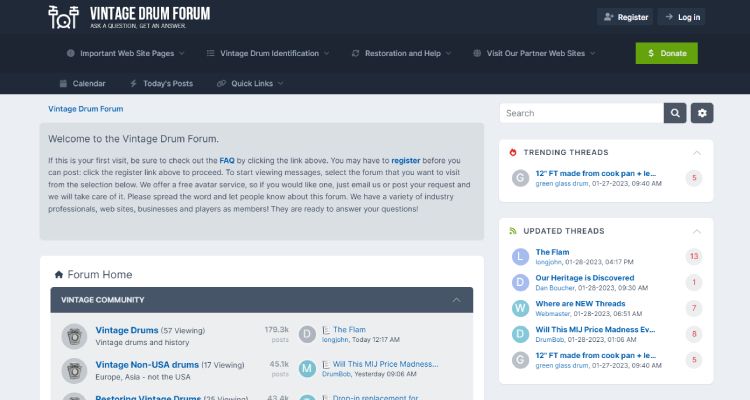Open the FAQ link in welcome text
Screen dimensions: 750x400
(227, 161)
